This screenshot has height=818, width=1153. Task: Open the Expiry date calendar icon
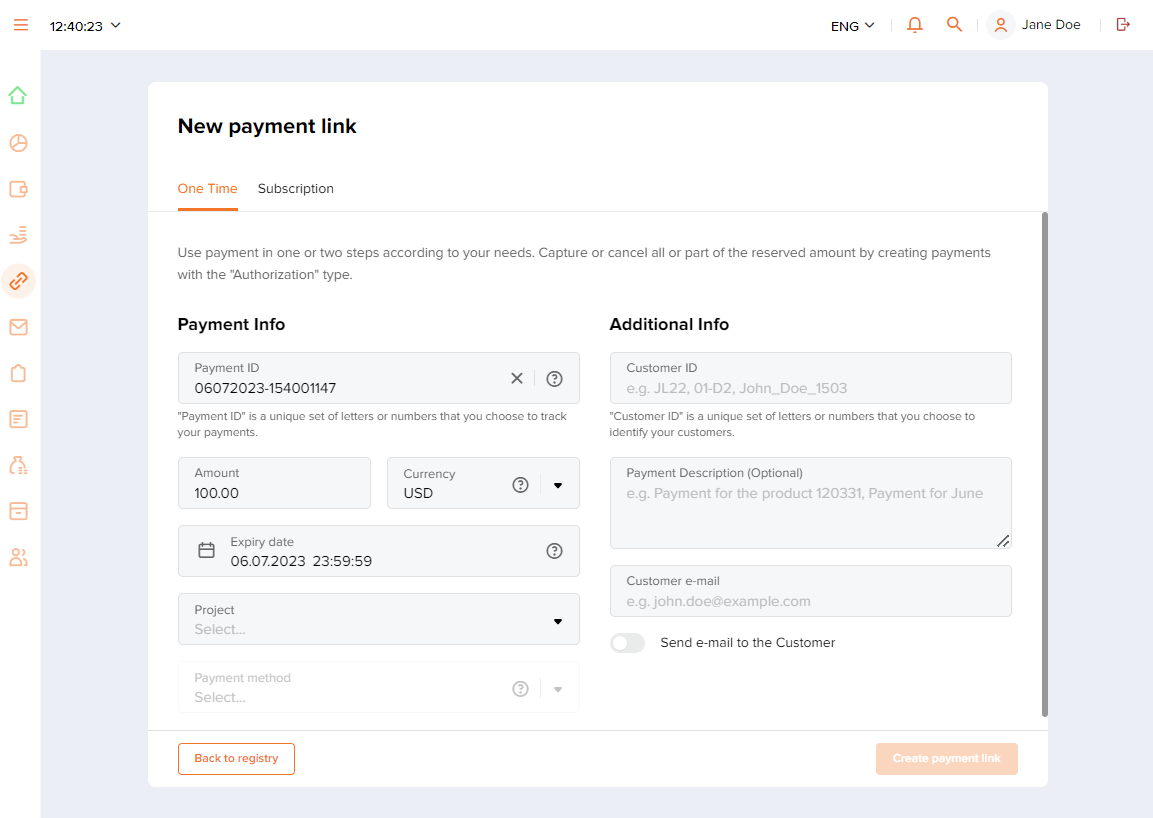coord(207,550)
